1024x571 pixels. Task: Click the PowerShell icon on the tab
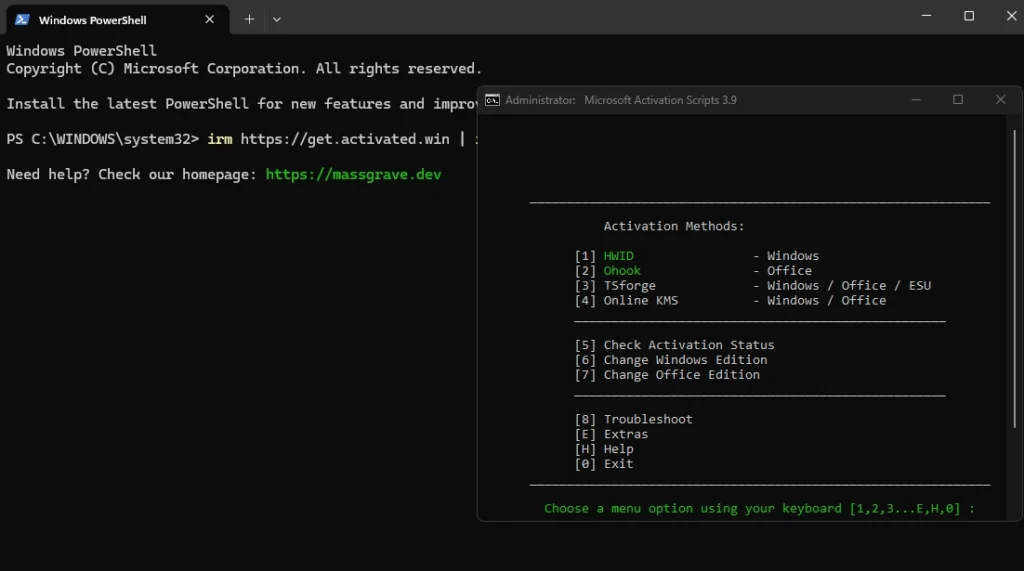[x=22, y=20]
